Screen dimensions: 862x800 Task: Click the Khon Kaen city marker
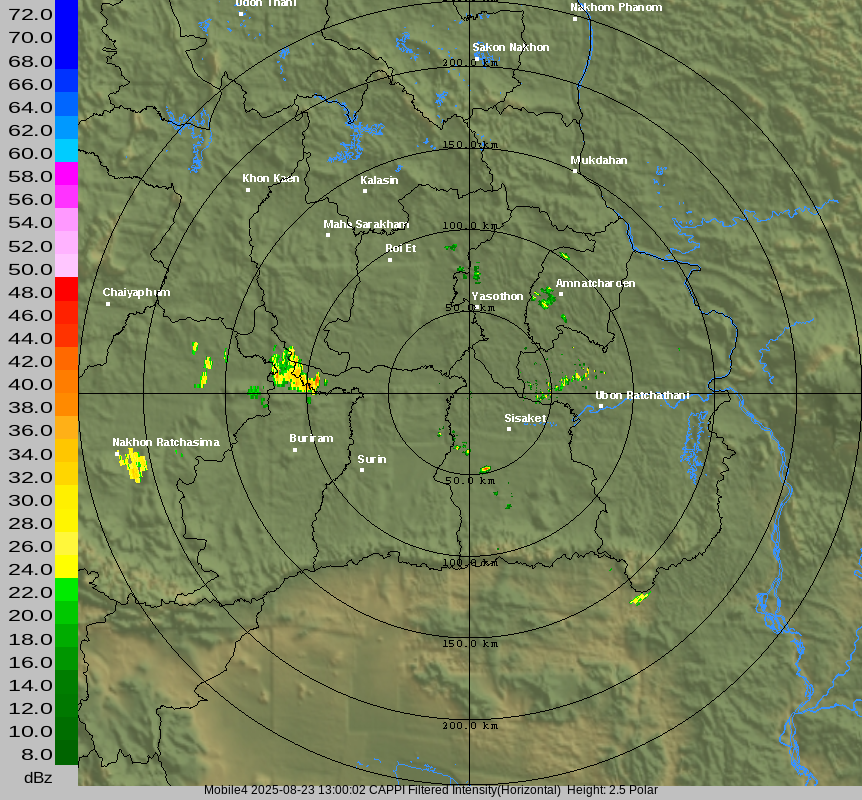pyautogui.click(x=248, y=190)
